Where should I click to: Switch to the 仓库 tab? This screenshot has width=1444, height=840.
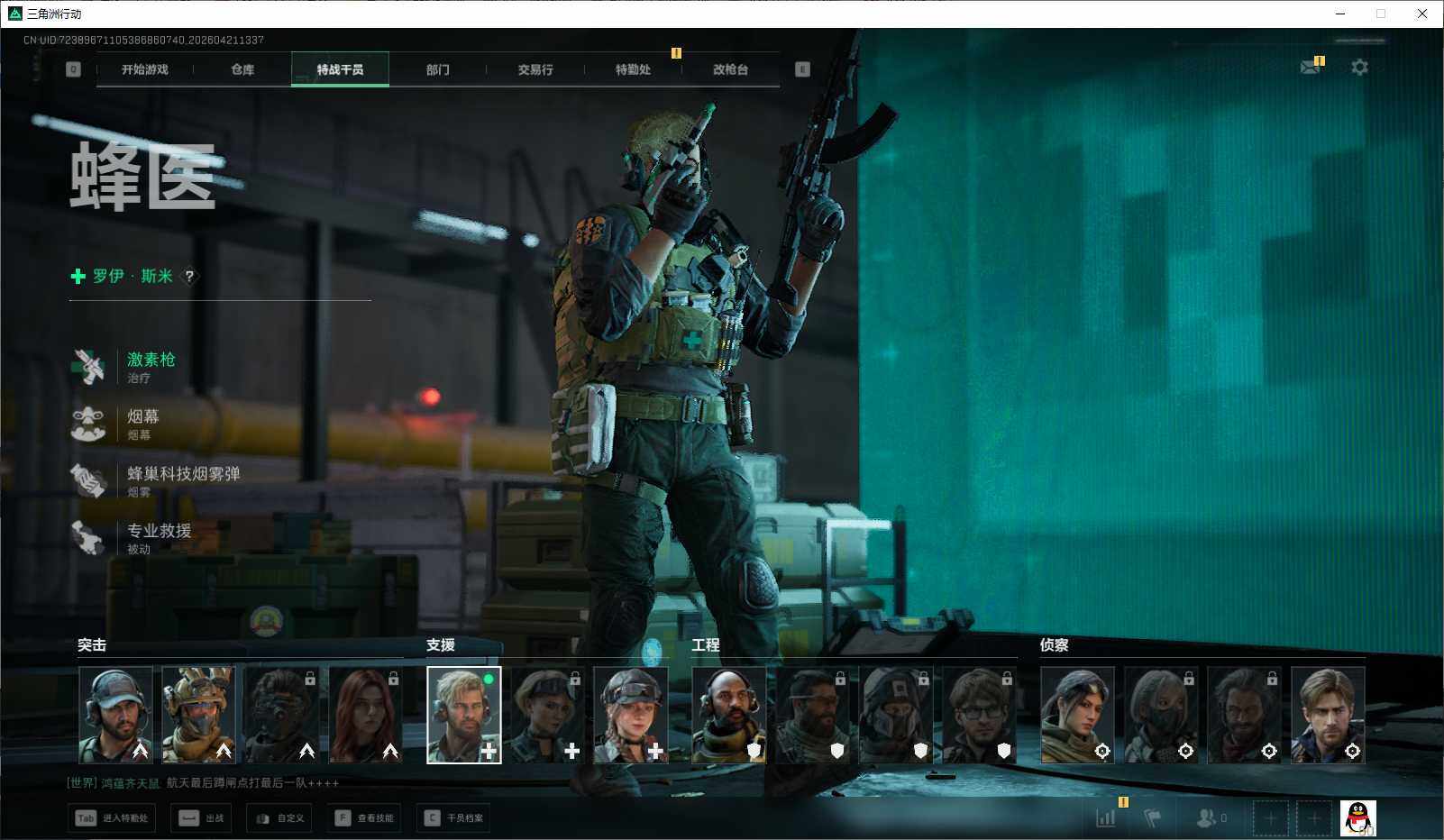coord(242,69)
